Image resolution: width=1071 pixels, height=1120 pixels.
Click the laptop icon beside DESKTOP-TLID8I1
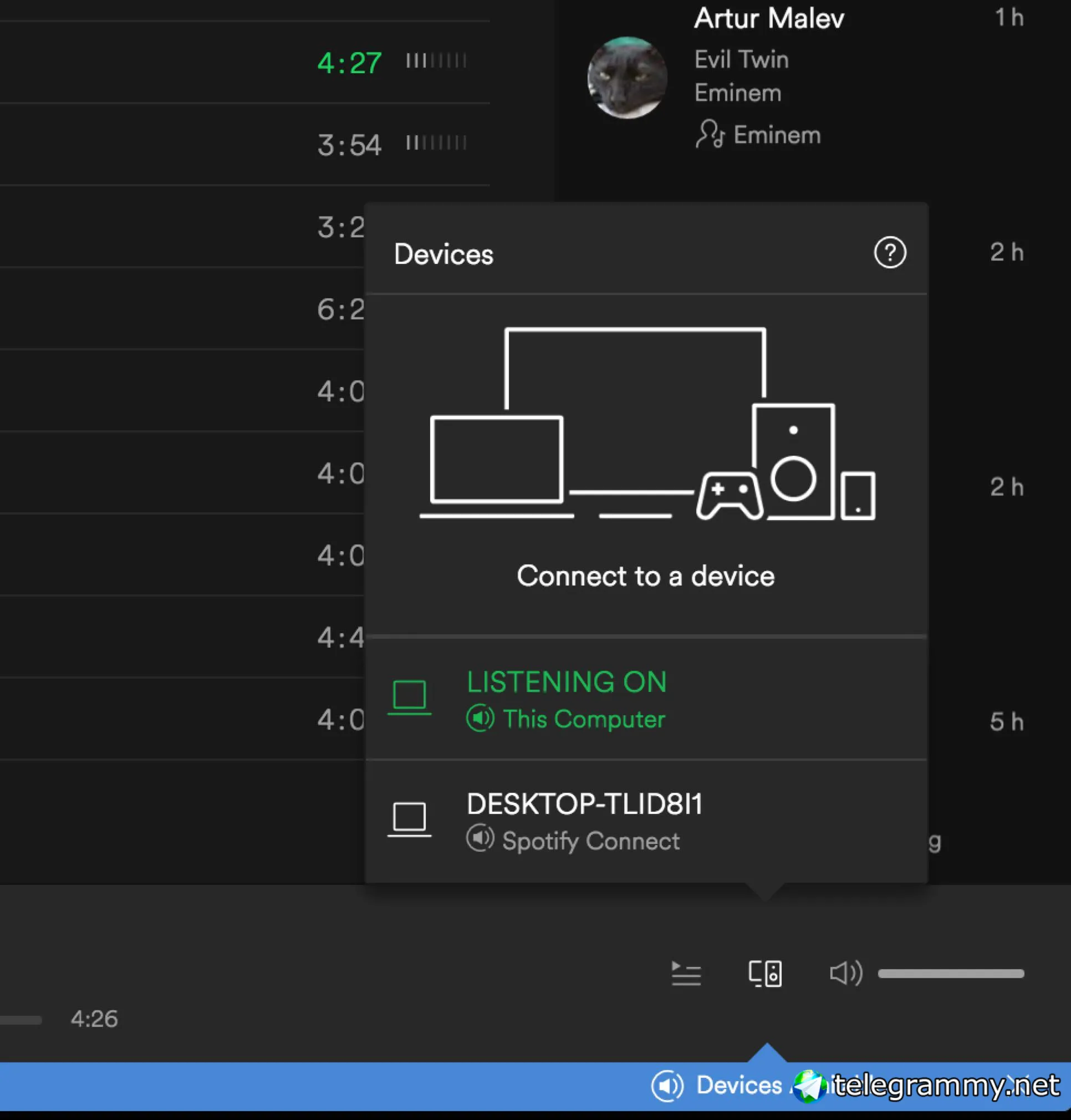[409, 819]
